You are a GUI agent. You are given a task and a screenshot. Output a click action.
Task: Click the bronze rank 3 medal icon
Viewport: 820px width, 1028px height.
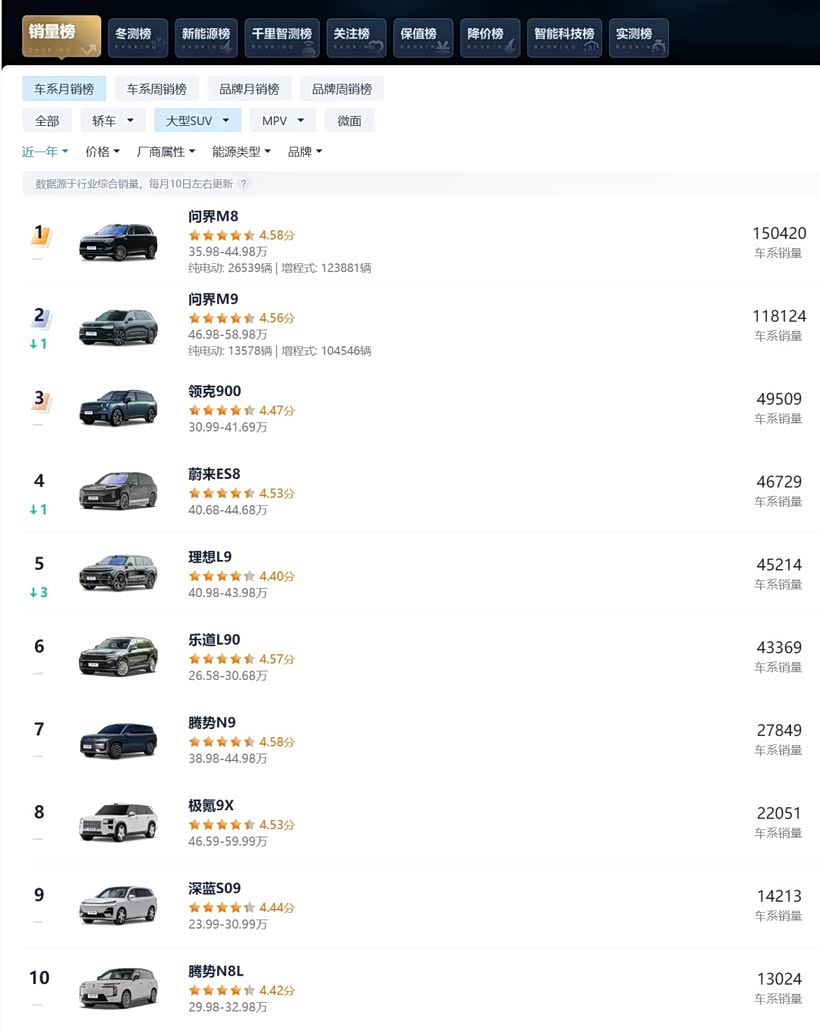(40, 400)
